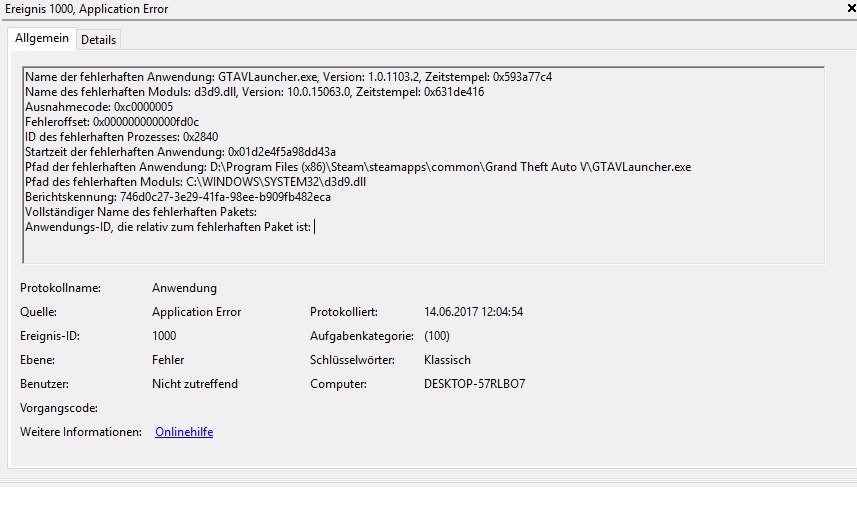
Task: Click the Quelle value Application Error
Action: tap(196, 312)
